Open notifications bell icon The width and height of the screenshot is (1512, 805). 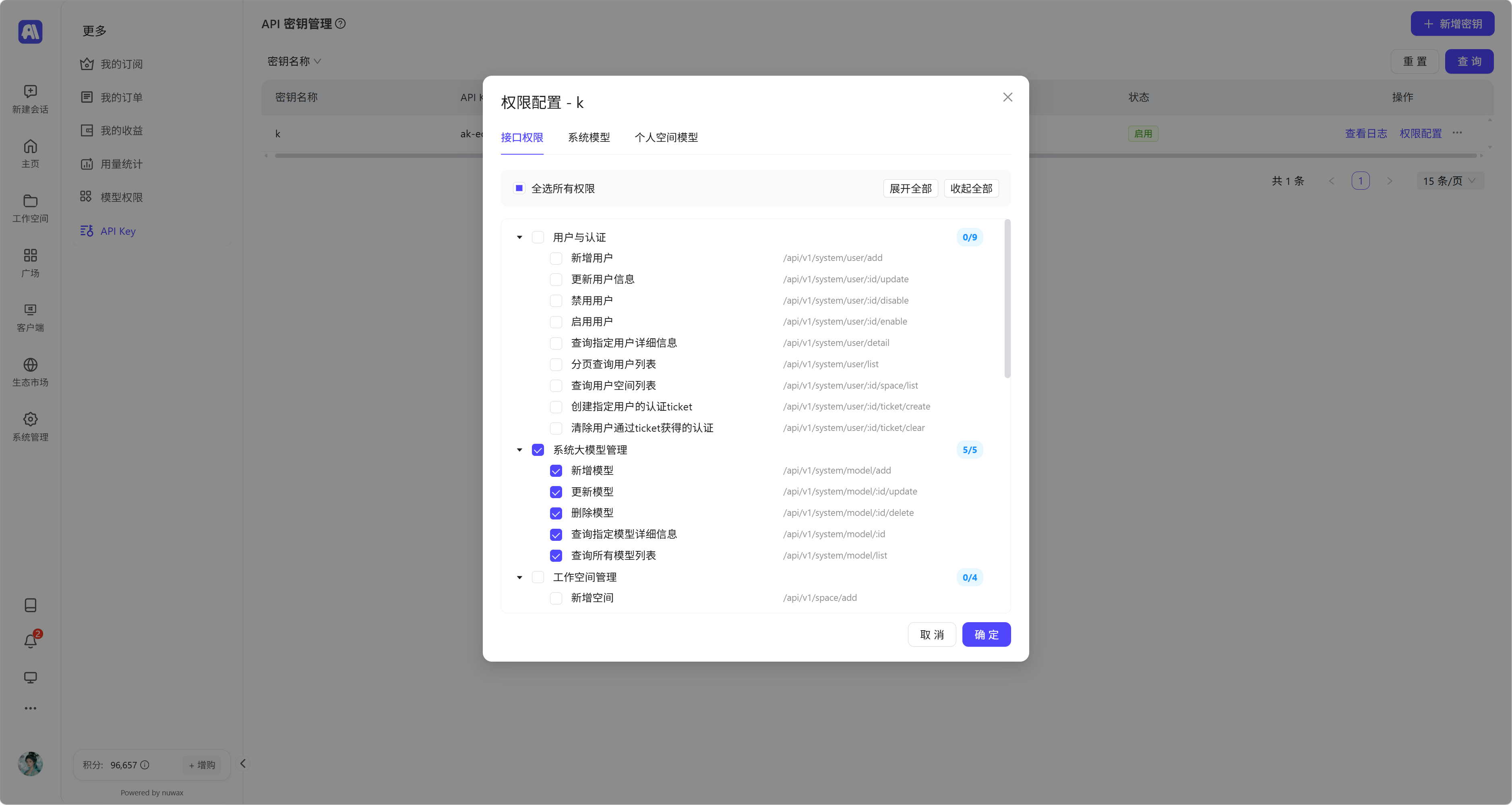point(31,641)
